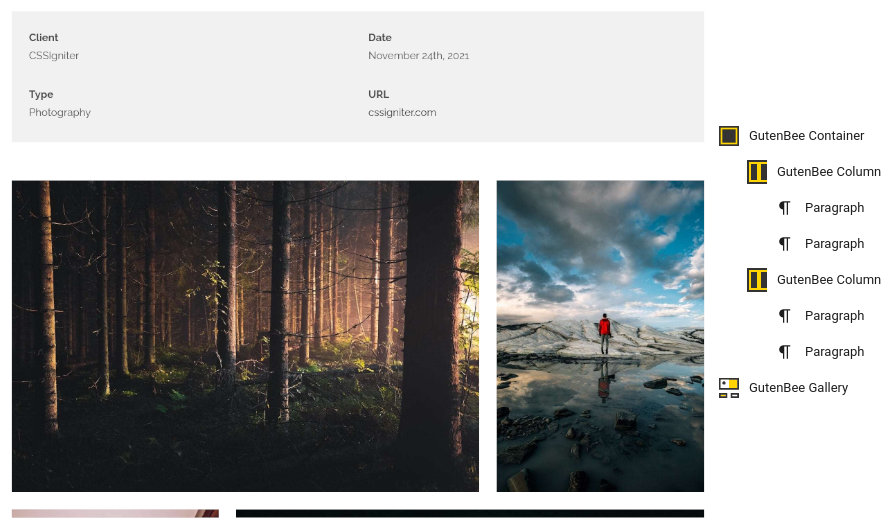Click the second GutenBee Column icon
The height and width of the screenshot is (520, 890).
coord(757,280)
